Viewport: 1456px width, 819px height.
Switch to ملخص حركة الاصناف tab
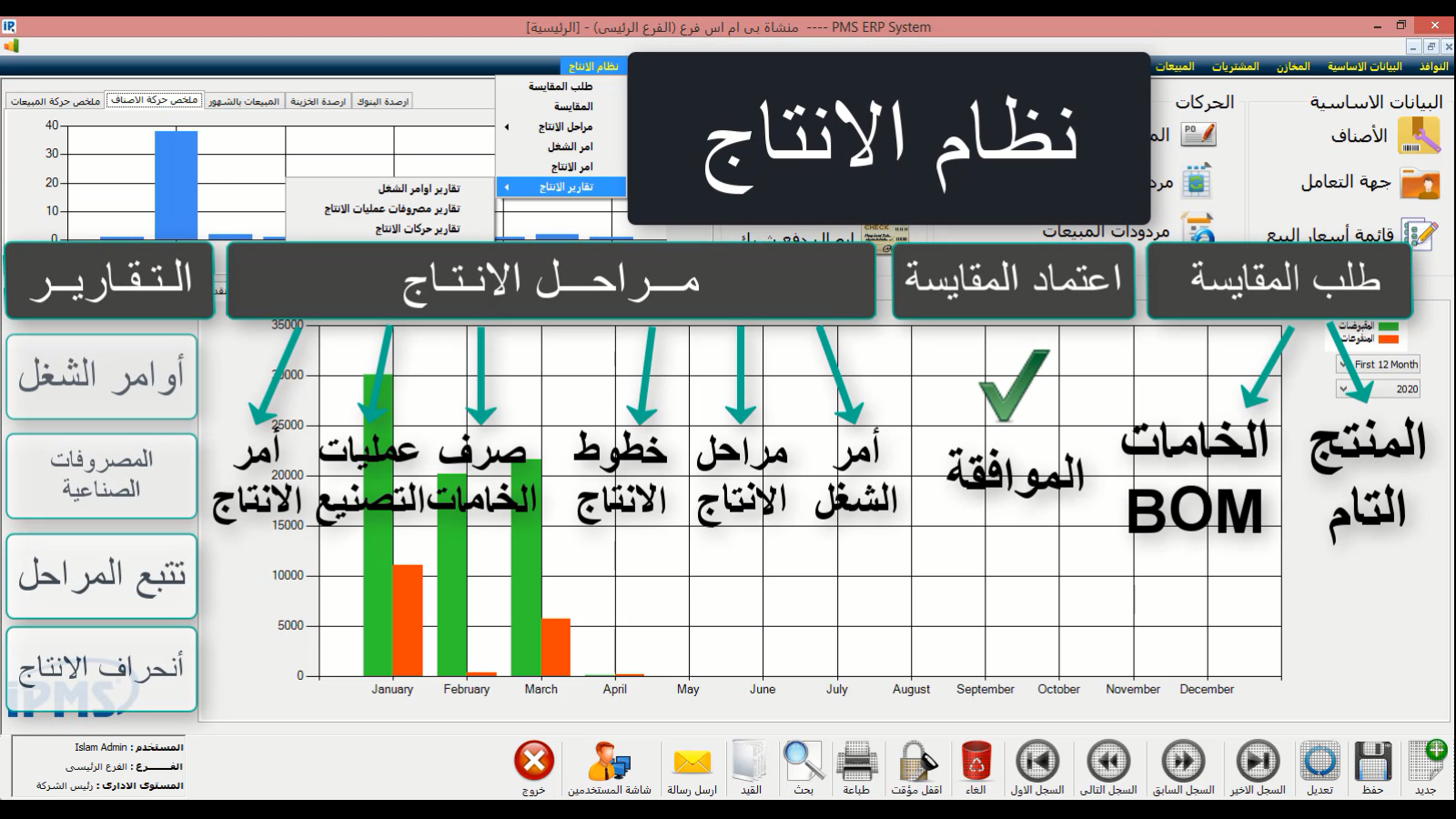click(154, 100)
